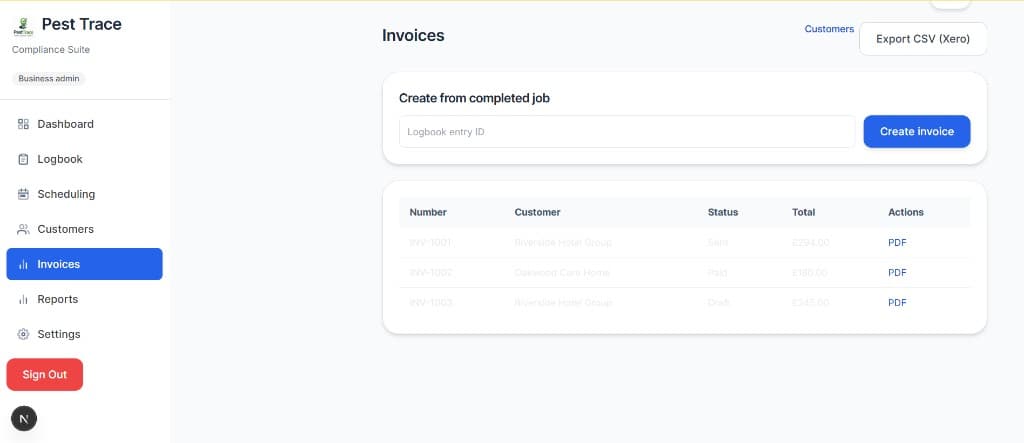Select the Invoices bar-chart icon in sidebar
The width and height of the screenshot is (1024, 443).
[24, 265]
